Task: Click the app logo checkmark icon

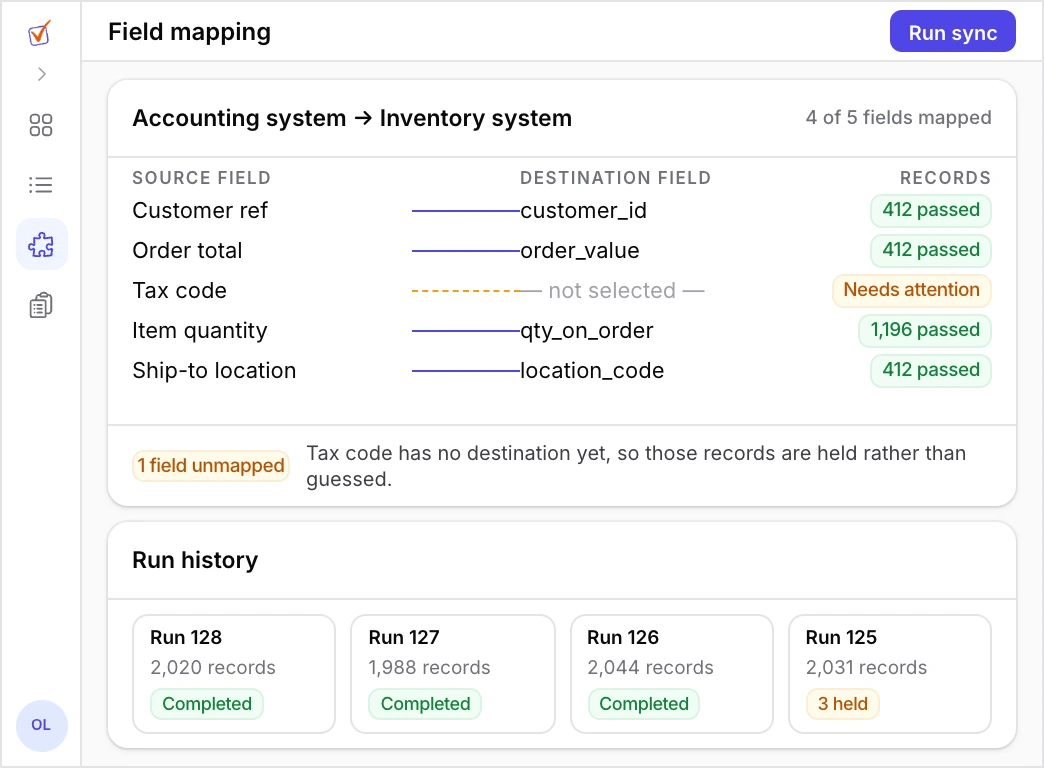Action: click(x=40, y=33)
